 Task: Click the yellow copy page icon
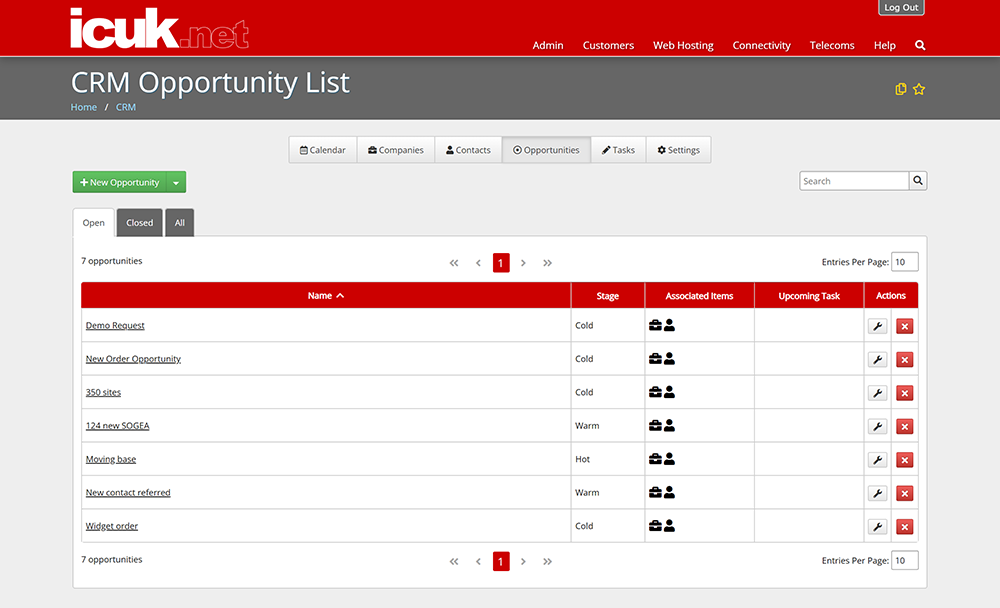tap(901, 89)
